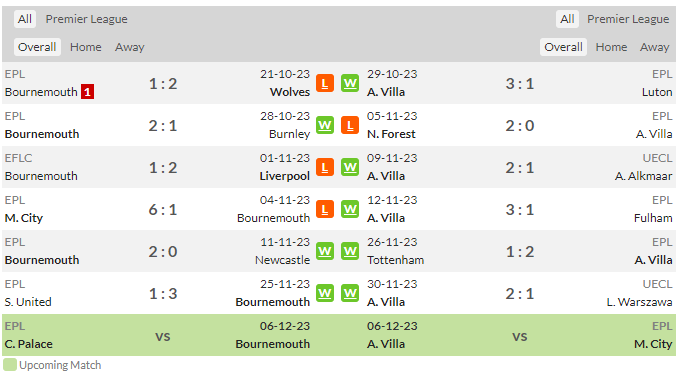Switch the right panel to Away matches
680x378 pixels.
click(x=654, y=47)
